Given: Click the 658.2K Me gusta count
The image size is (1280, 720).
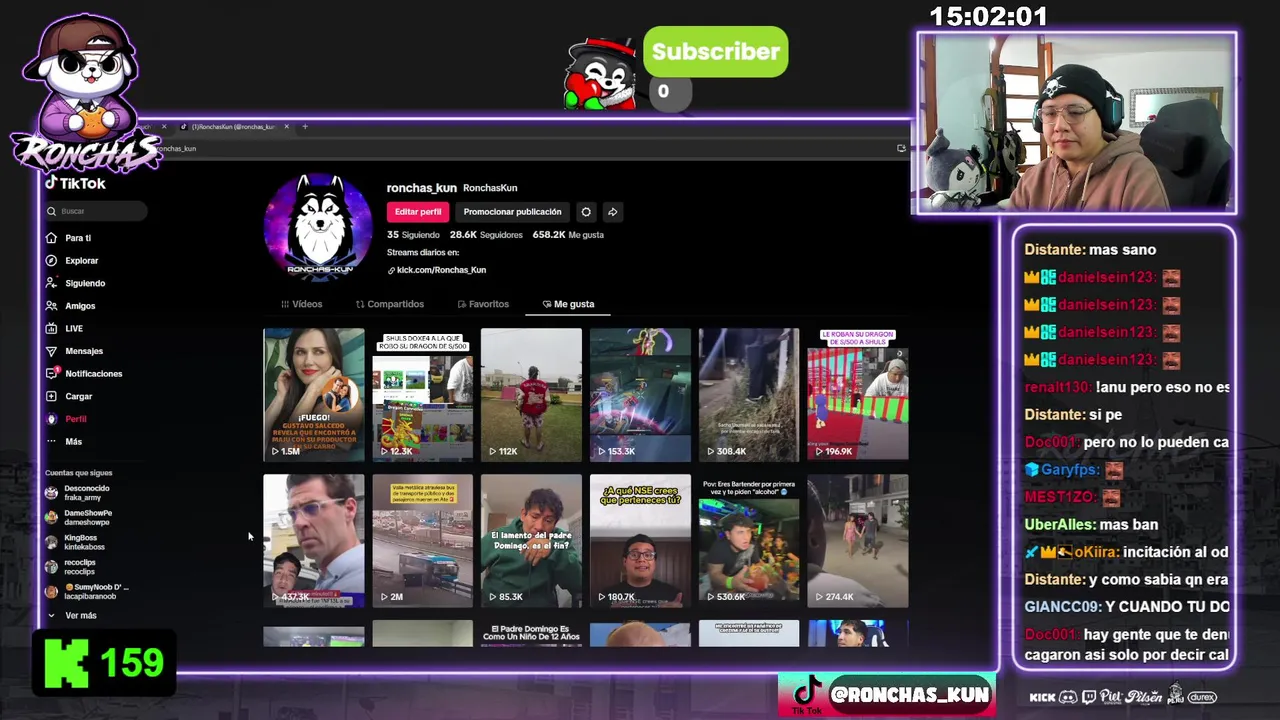Looking at the screenshot, I should [x=568, y=235].
